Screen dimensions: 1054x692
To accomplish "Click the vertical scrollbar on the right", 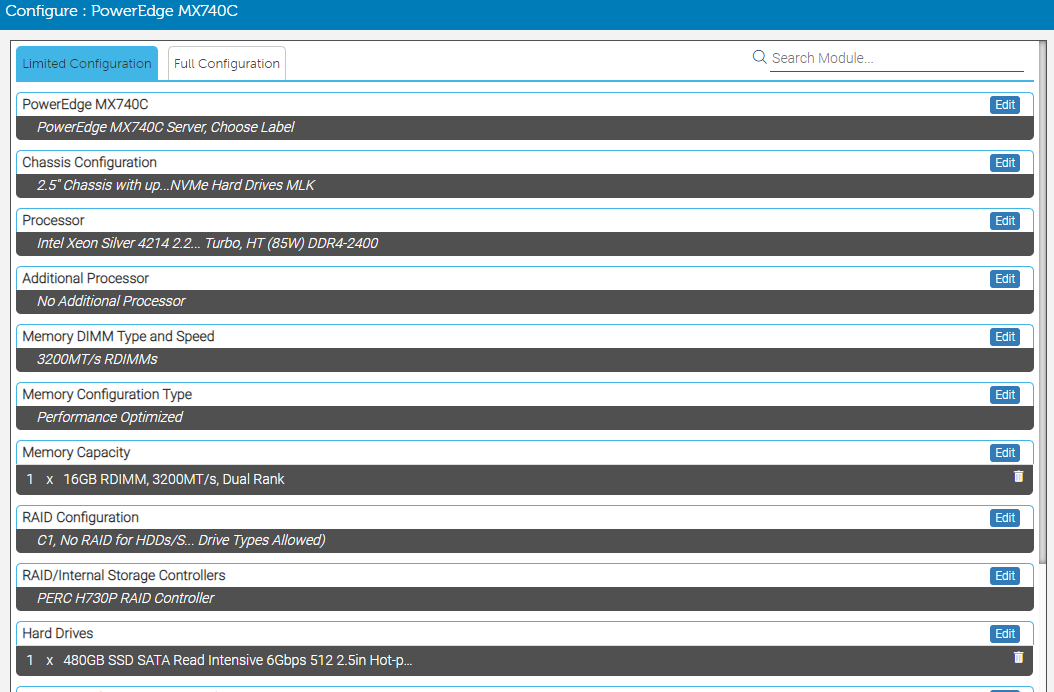I will 1044,300.
